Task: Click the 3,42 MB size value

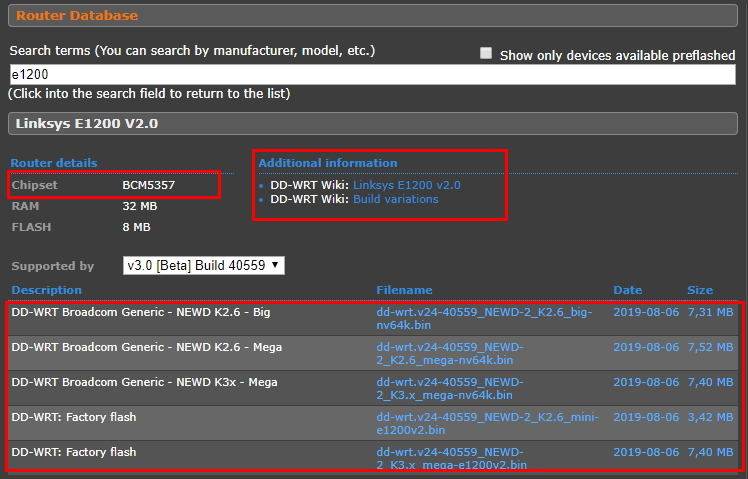Action: pyautogui.click(x=710, y=417)
